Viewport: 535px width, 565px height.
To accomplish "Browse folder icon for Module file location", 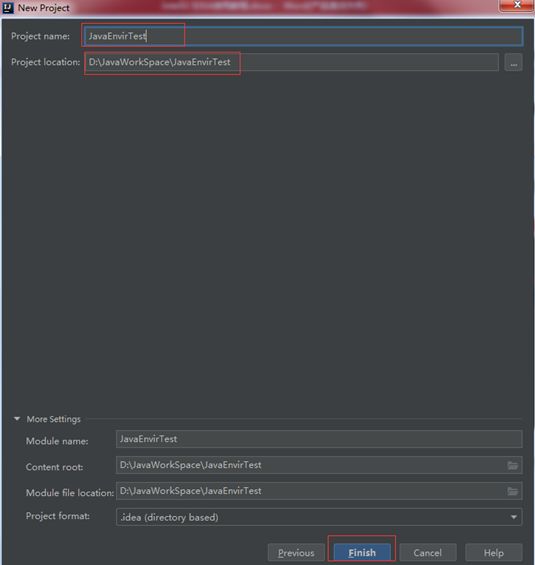I will [x=513, y=491].
